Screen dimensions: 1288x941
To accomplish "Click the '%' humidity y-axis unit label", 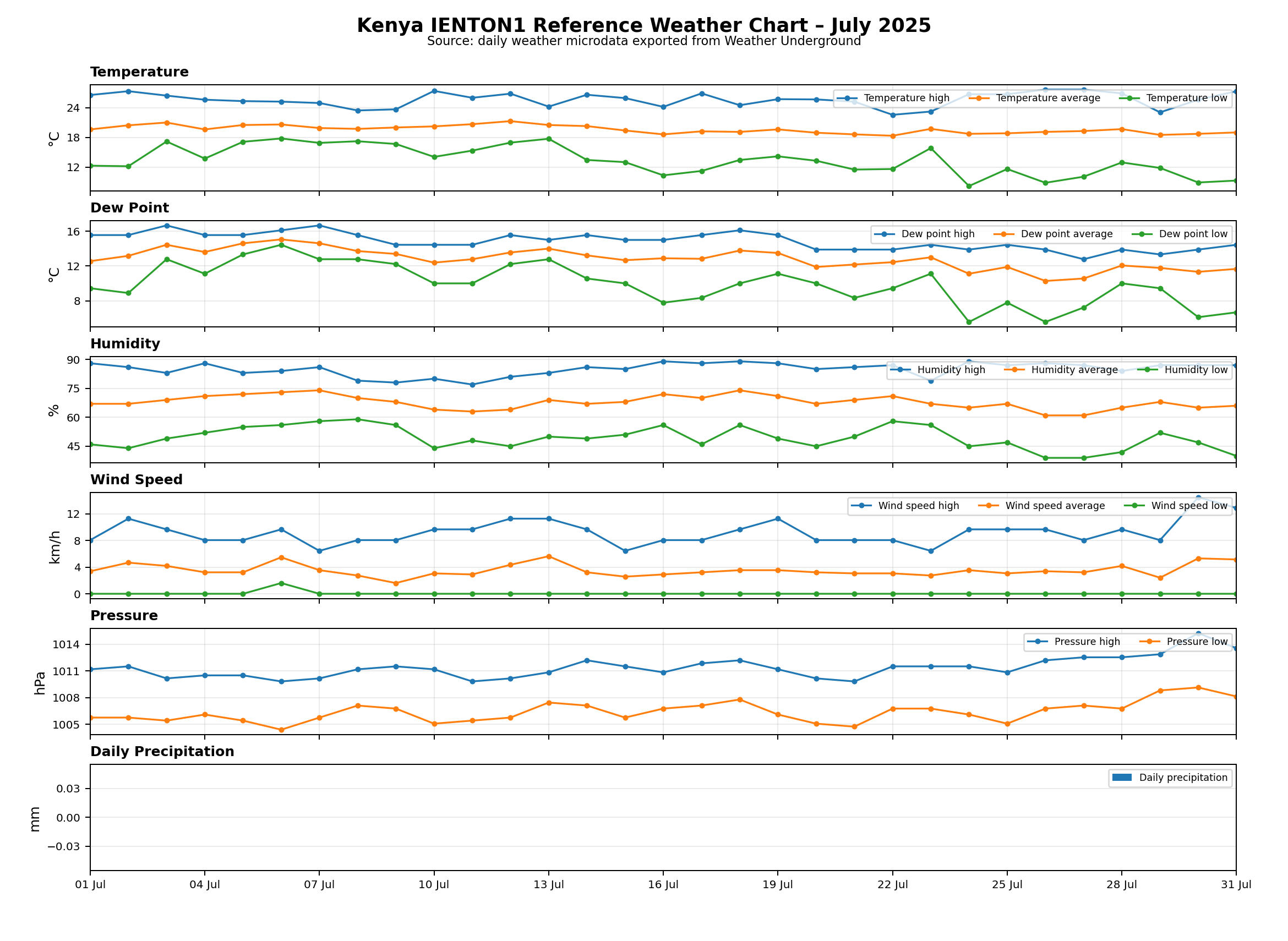I will pyautogui.click(x=54, y=411).
